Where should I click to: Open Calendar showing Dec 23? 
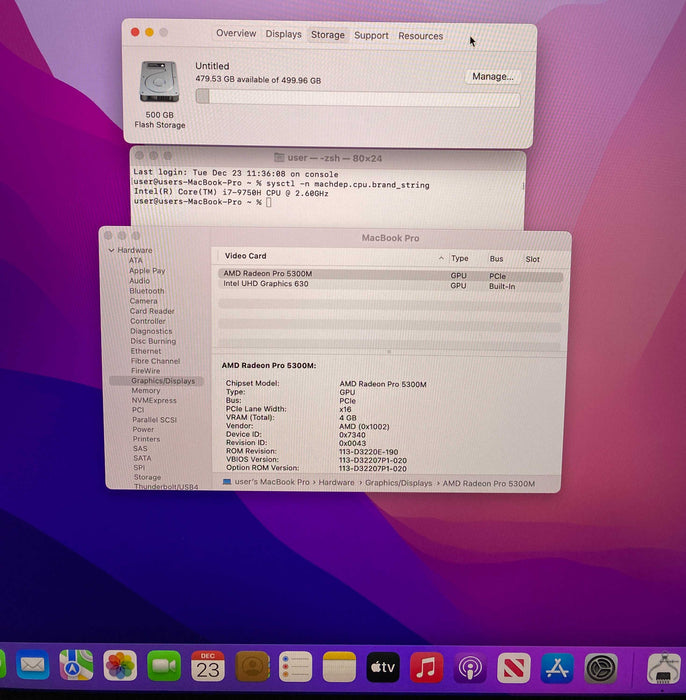[x=208, y=666]
